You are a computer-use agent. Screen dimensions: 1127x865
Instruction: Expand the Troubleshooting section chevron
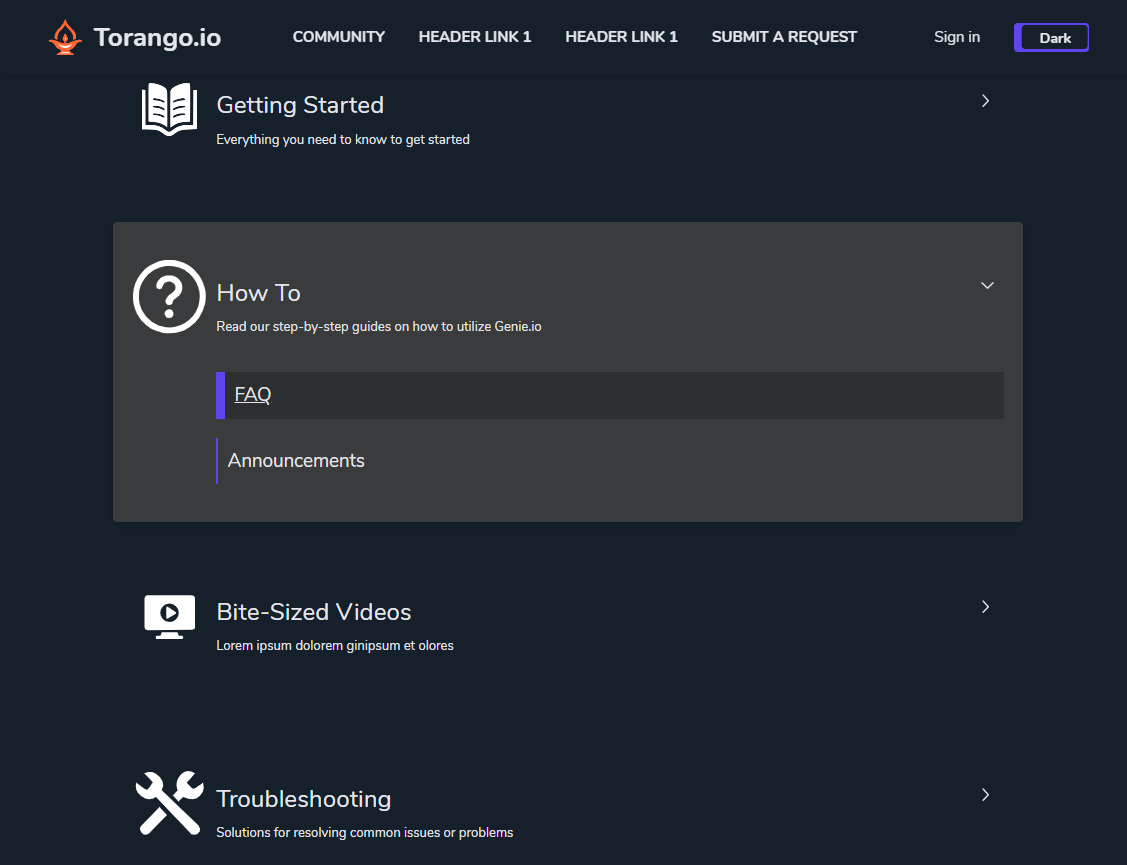coord(985,795)
